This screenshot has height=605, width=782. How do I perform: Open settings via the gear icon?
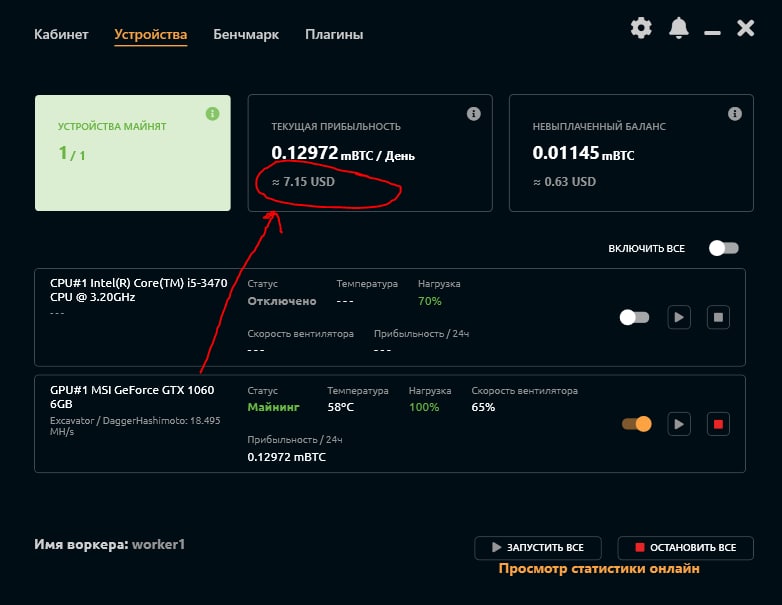point(641,28)
